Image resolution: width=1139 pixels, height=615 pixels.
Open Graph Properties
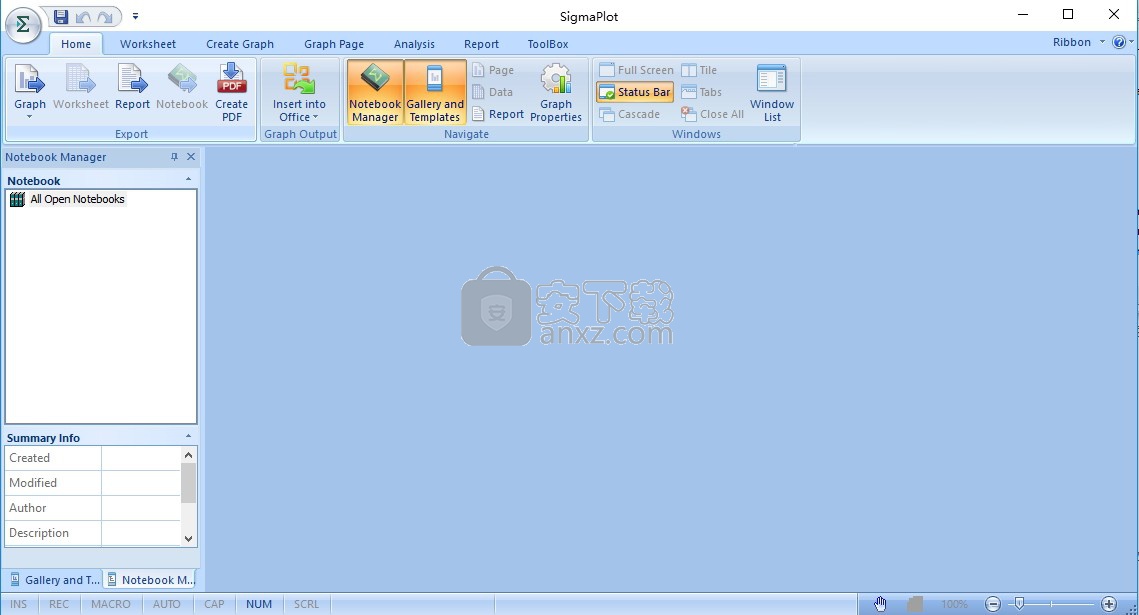click(556, 92)
